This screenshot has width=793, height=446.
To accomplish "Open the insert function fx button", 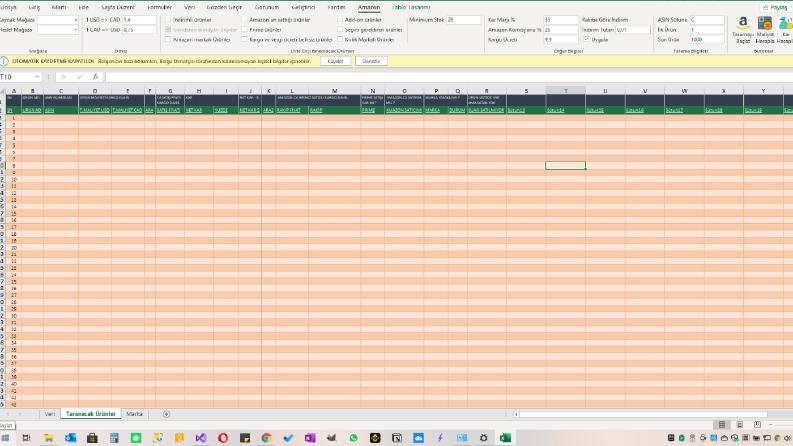I will [96, 77].
